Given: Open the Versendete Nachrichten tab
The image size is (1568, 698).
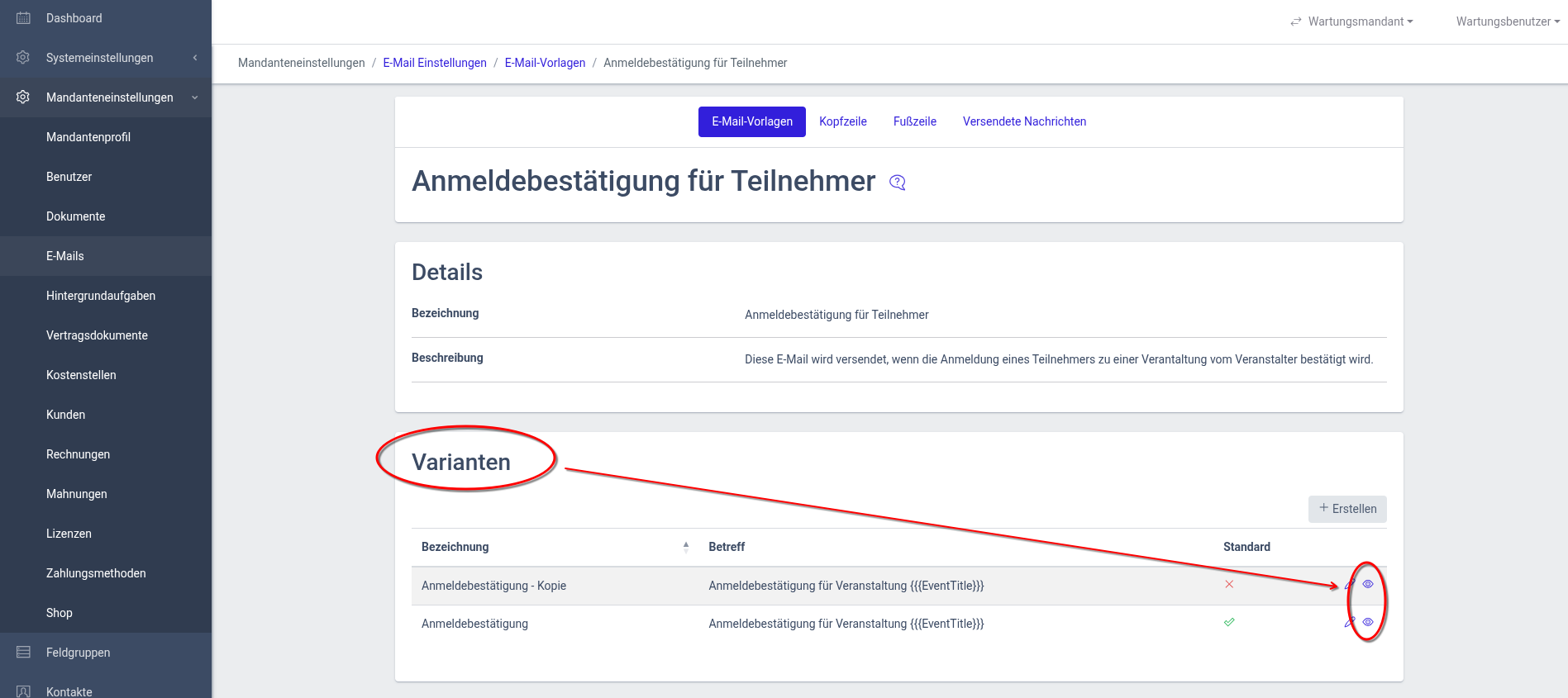Looking at the screenshot, I should tap(1024, 121).
